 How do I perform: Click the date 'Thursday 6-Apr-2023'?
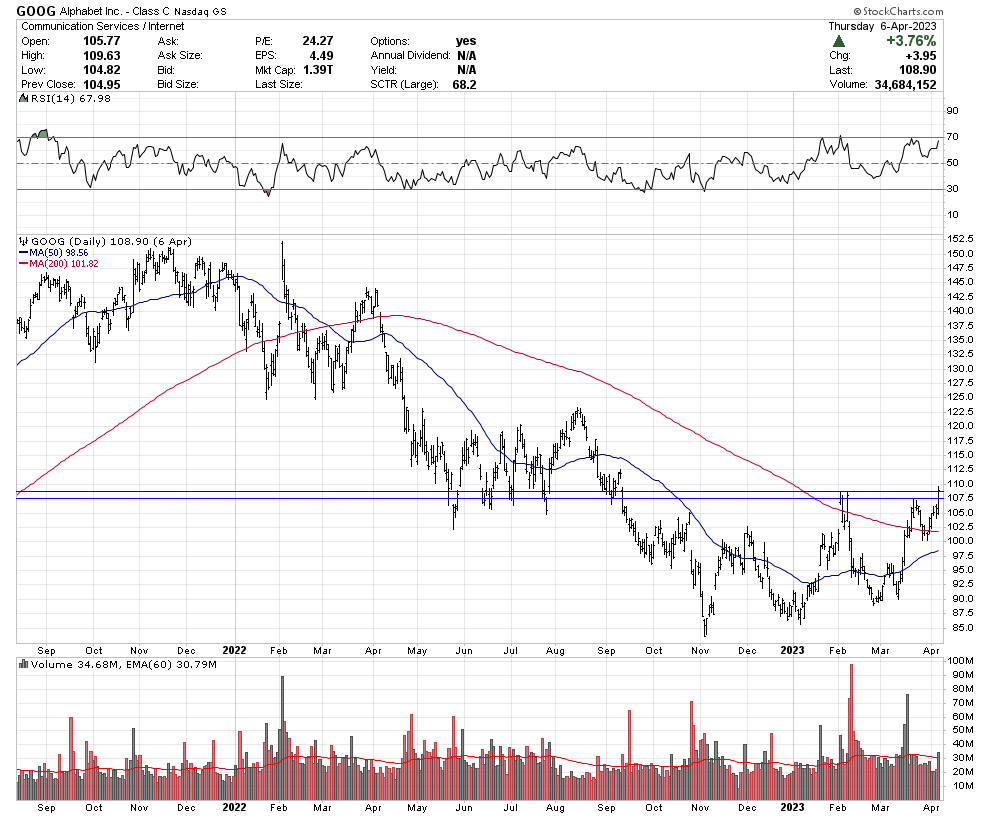point(882,27)
